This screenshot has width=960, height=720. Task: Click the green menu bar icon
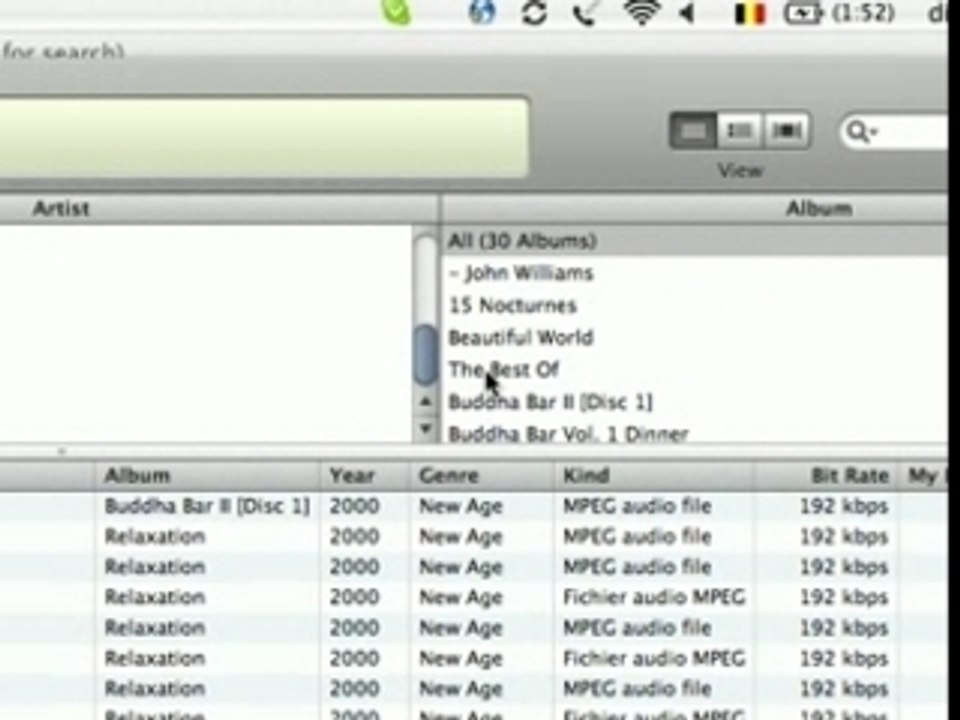coord(396,12)
